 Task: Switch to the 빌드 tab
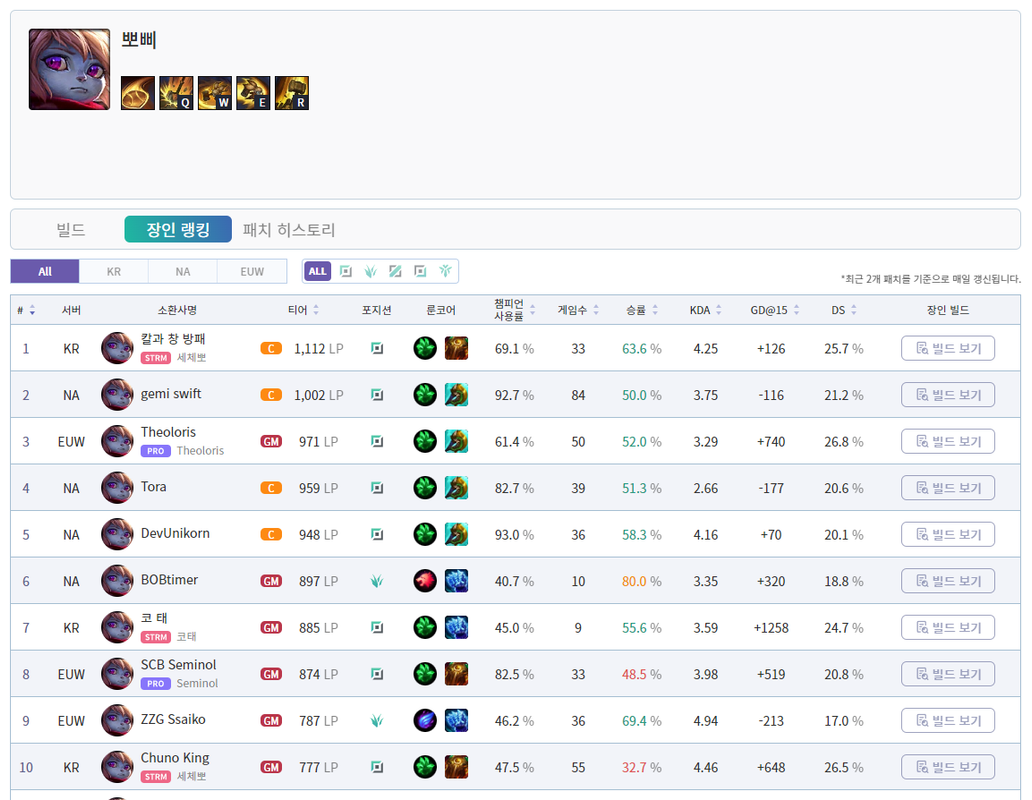70,230
